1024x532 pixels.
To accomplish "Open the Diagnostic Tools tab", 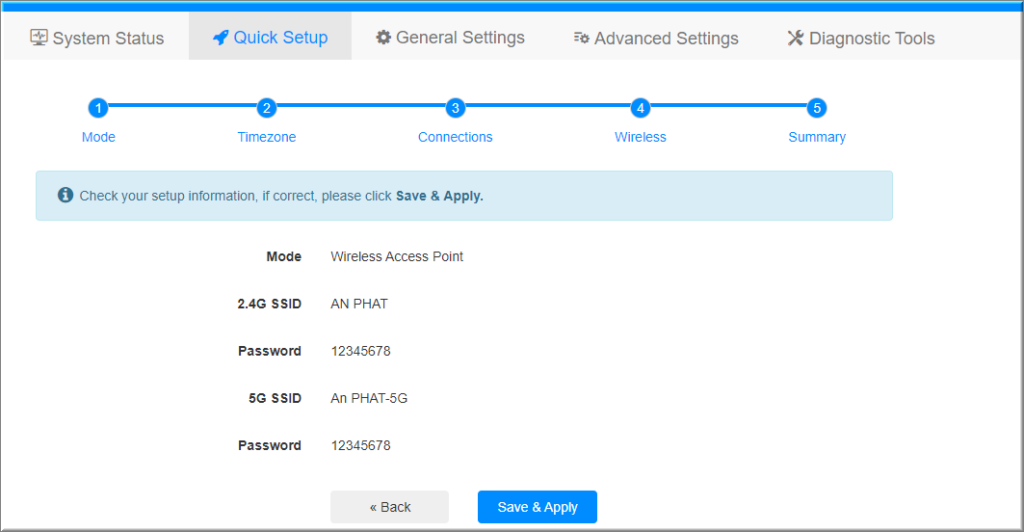I will point(860,38).
